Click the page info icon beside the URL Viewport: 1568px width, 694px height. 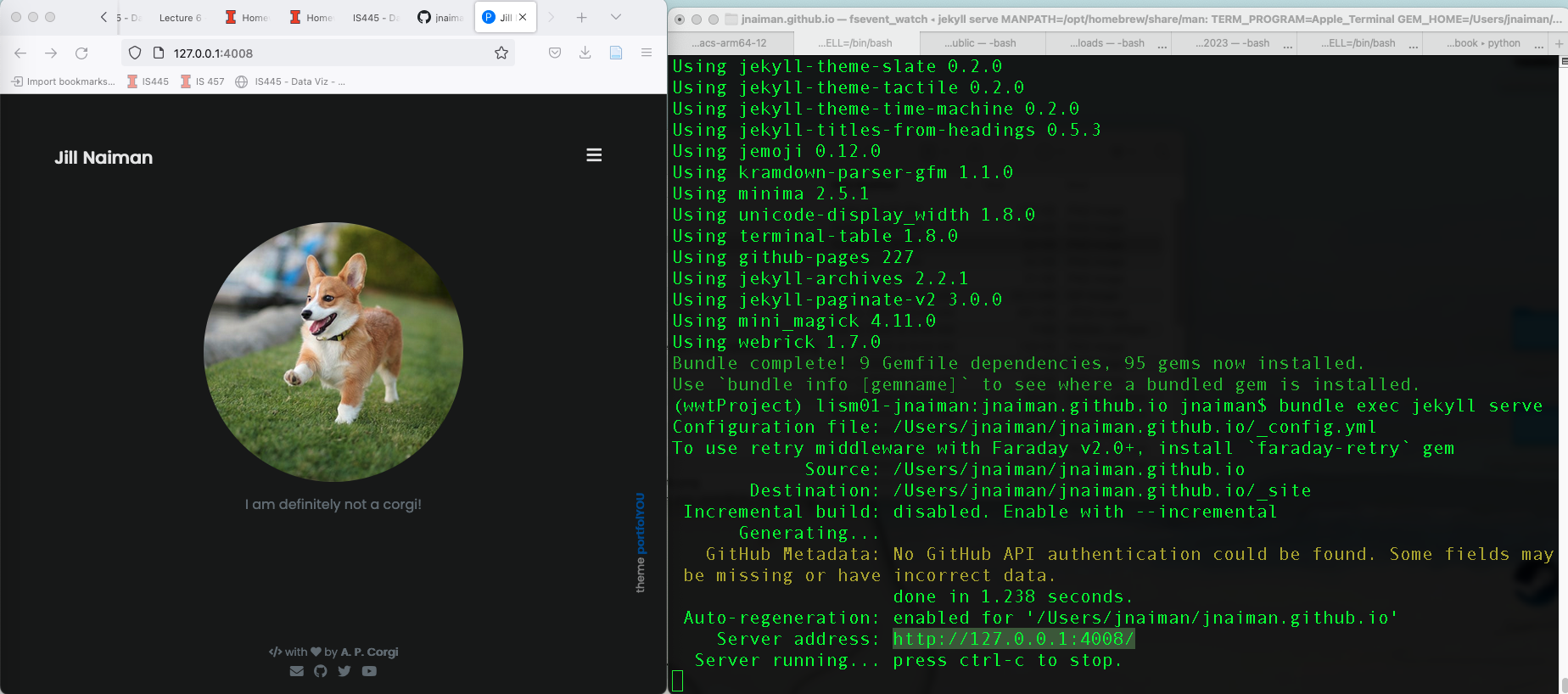coord(158,53)
